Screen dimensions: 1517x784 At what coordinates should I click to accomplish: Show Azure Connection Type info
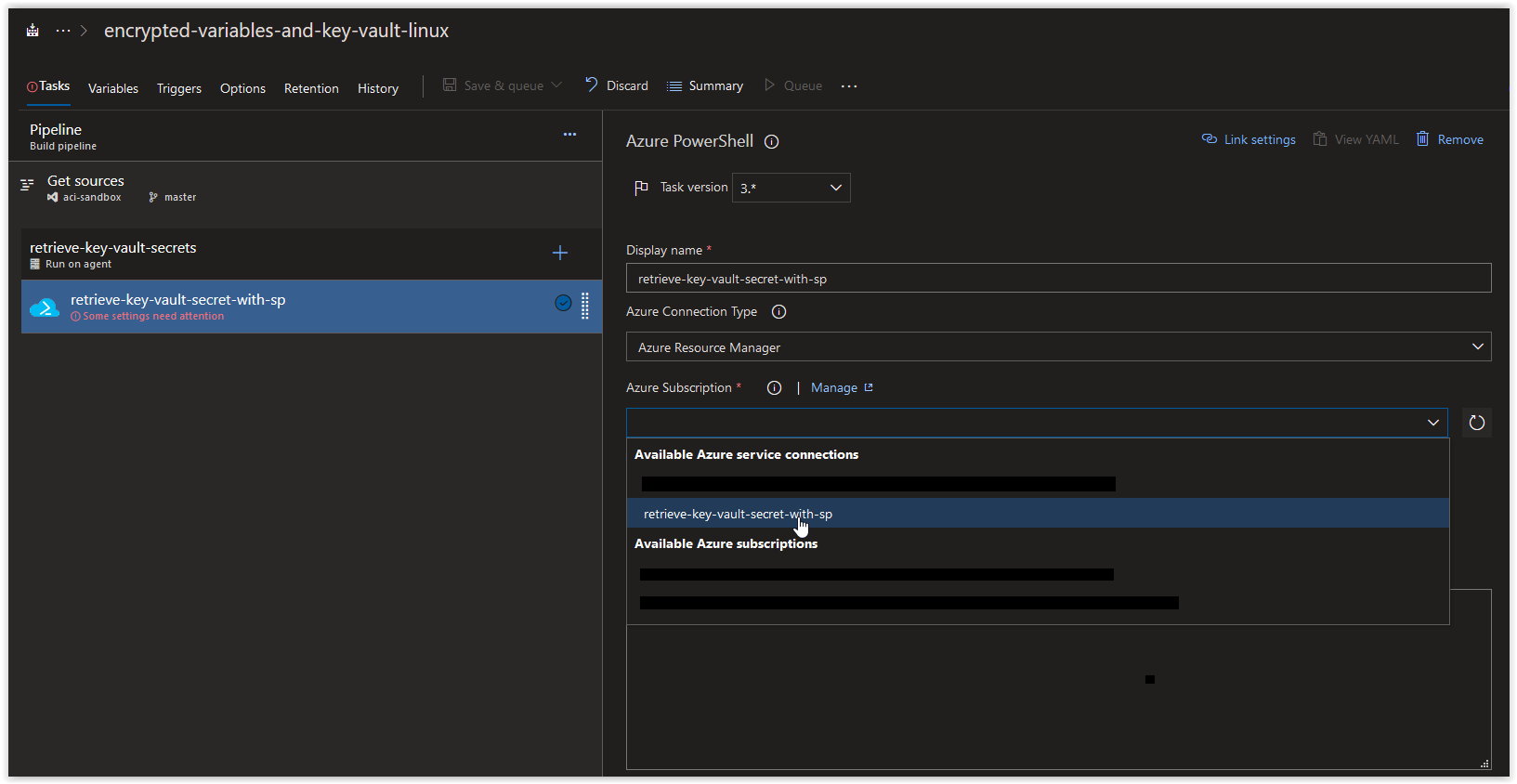[x=779, y=312]
